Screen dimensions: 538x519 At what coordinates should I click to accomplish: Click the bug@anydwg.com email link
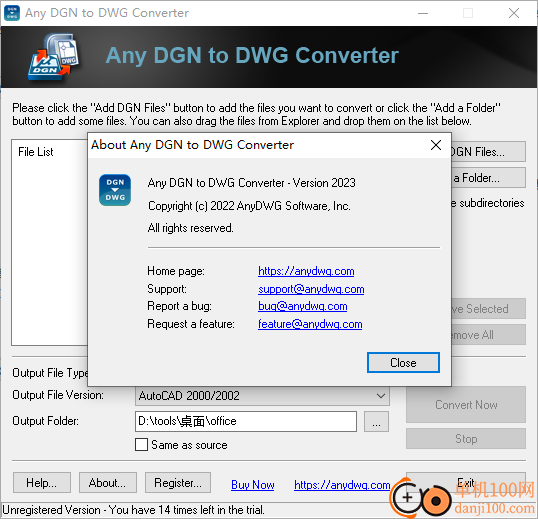(303, 306)
